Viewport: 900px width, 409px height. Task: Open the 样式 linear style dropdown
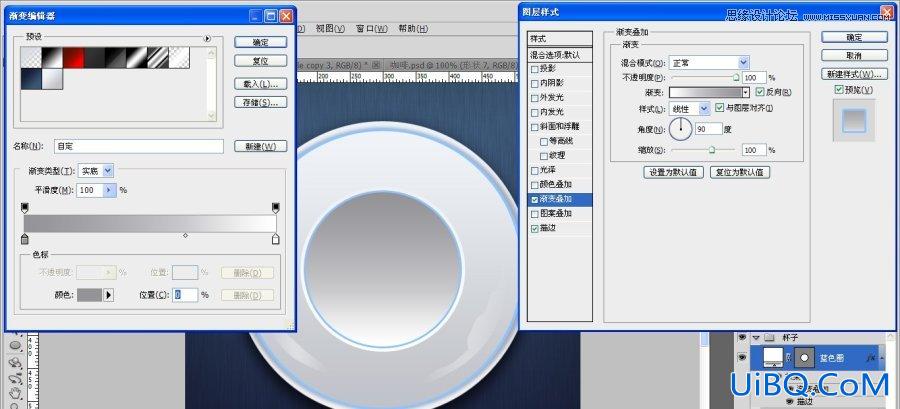pyautogui.click(x=704, y=108)
